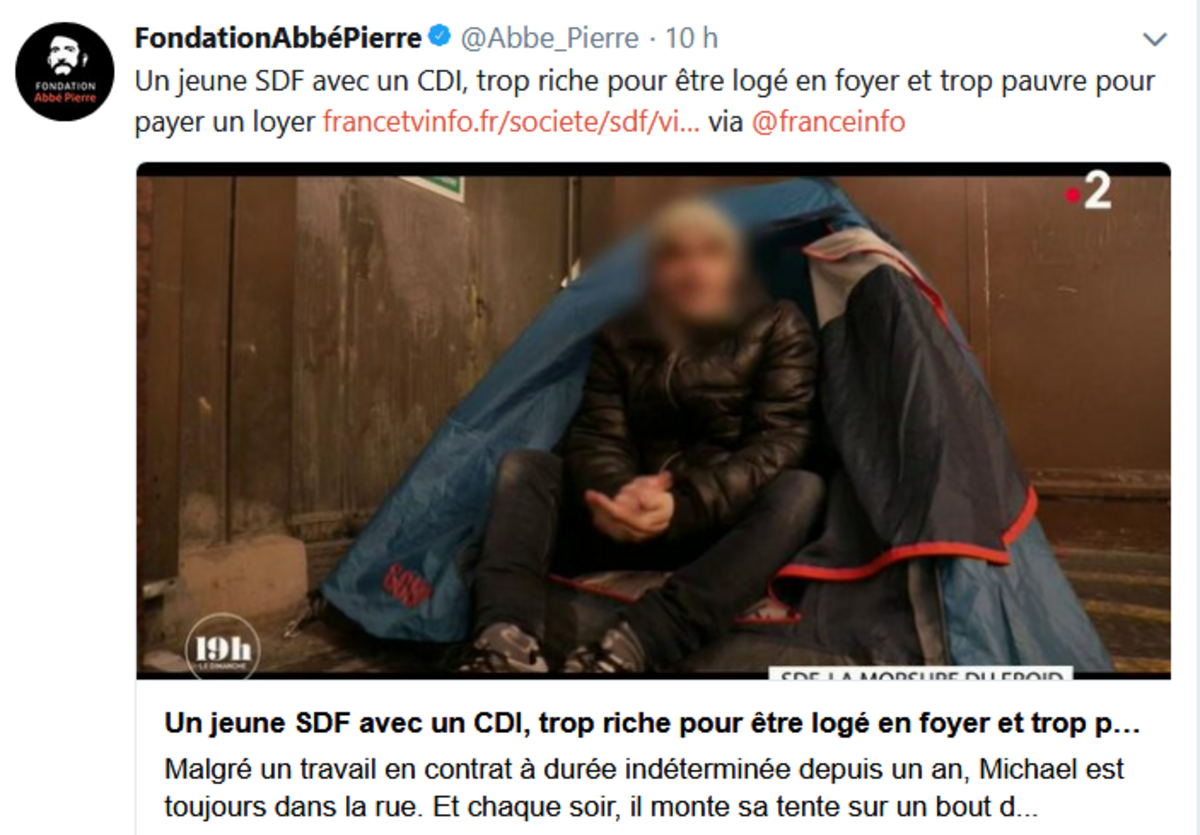
Task: Click the green exit sign in the image
Action: click(x=433, y=186)
